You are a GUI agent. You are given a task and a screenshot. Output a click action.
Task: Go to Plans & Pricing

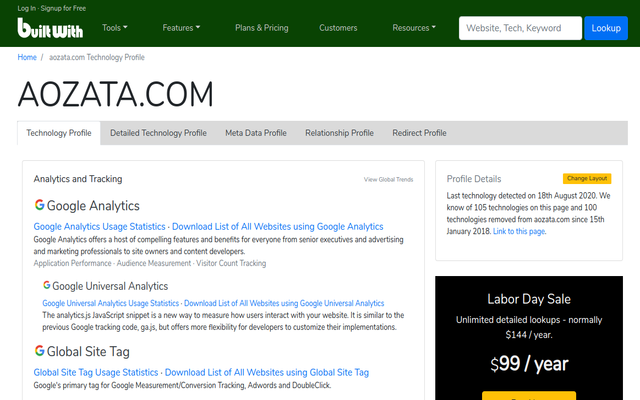(x=262, y=28)
